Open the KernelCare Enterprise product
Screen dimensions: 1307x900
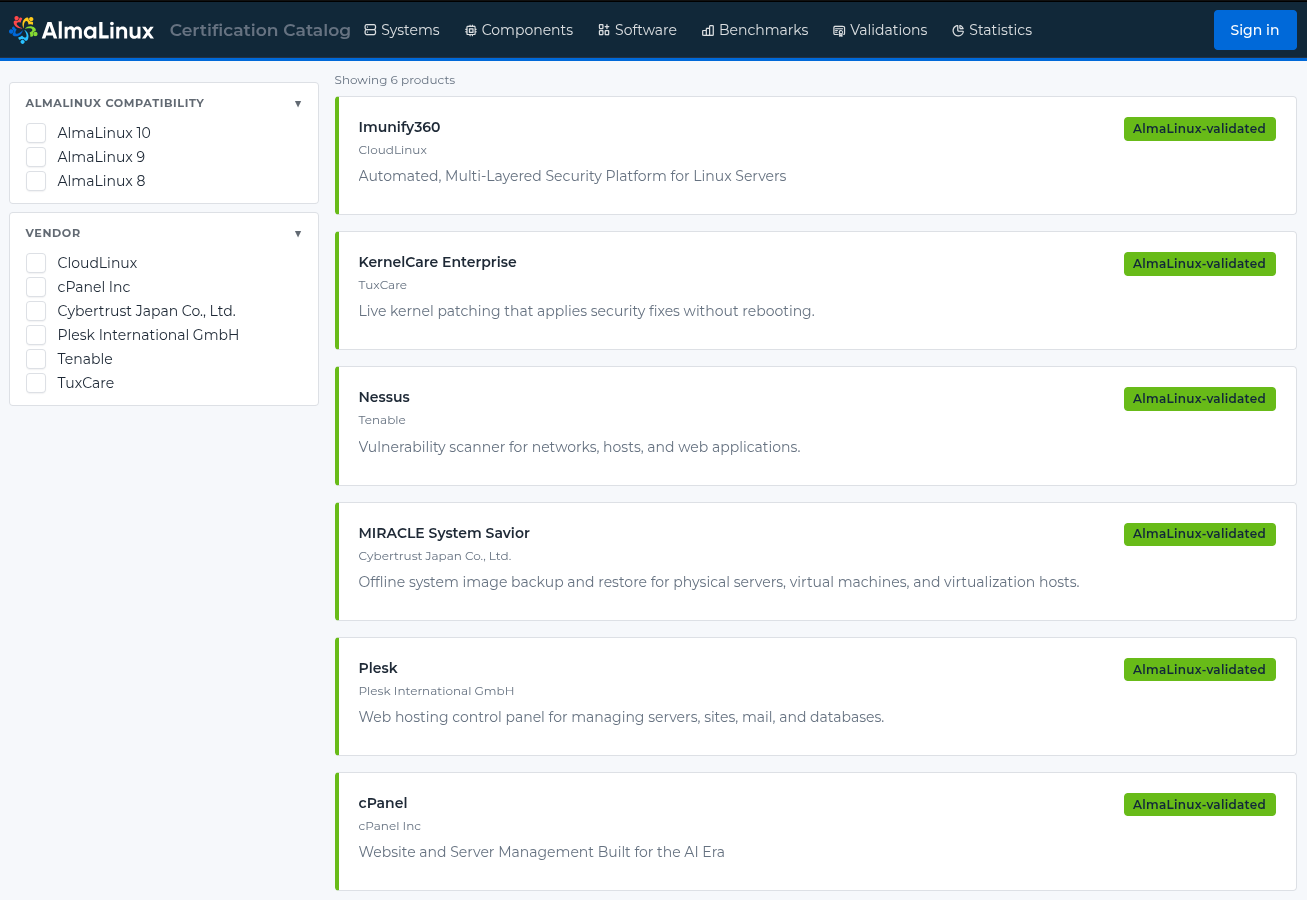click(x=438, y=262)
